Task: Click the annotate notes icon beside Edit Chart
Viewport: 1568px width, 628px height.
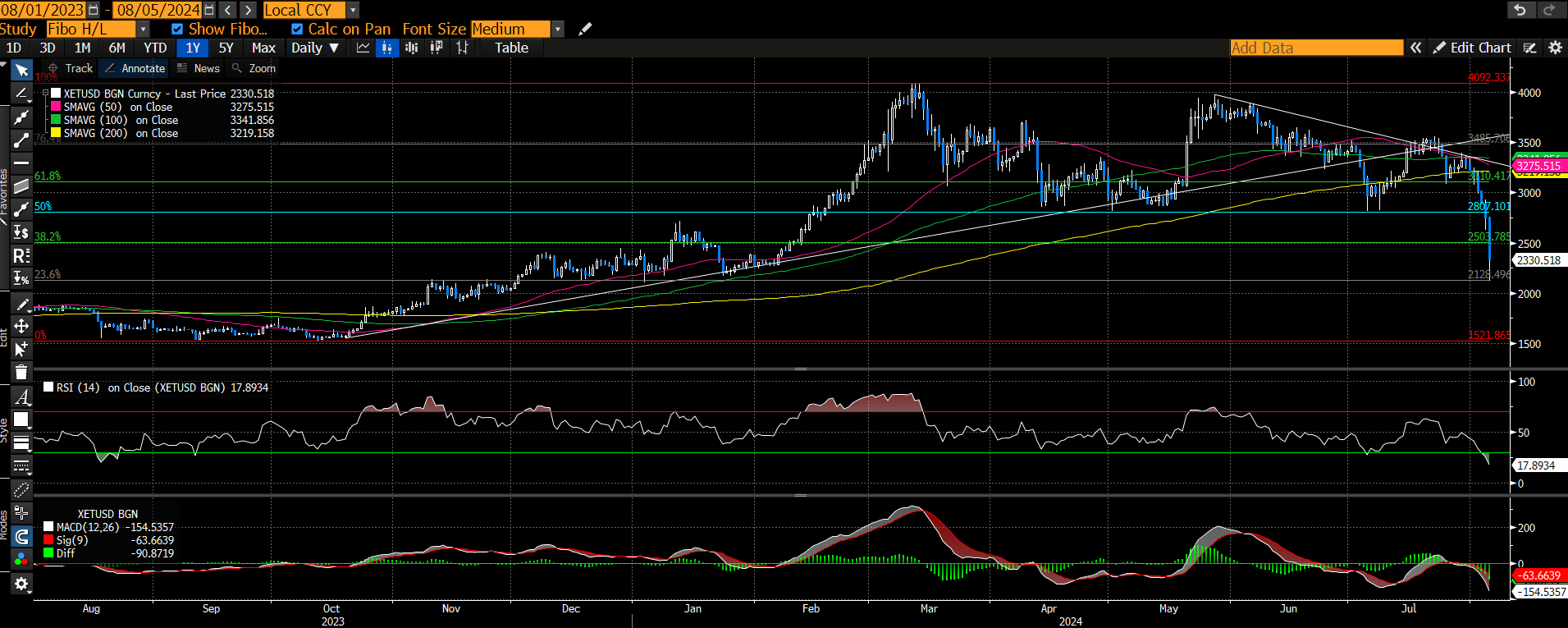Action: (x=1529, y=48)
